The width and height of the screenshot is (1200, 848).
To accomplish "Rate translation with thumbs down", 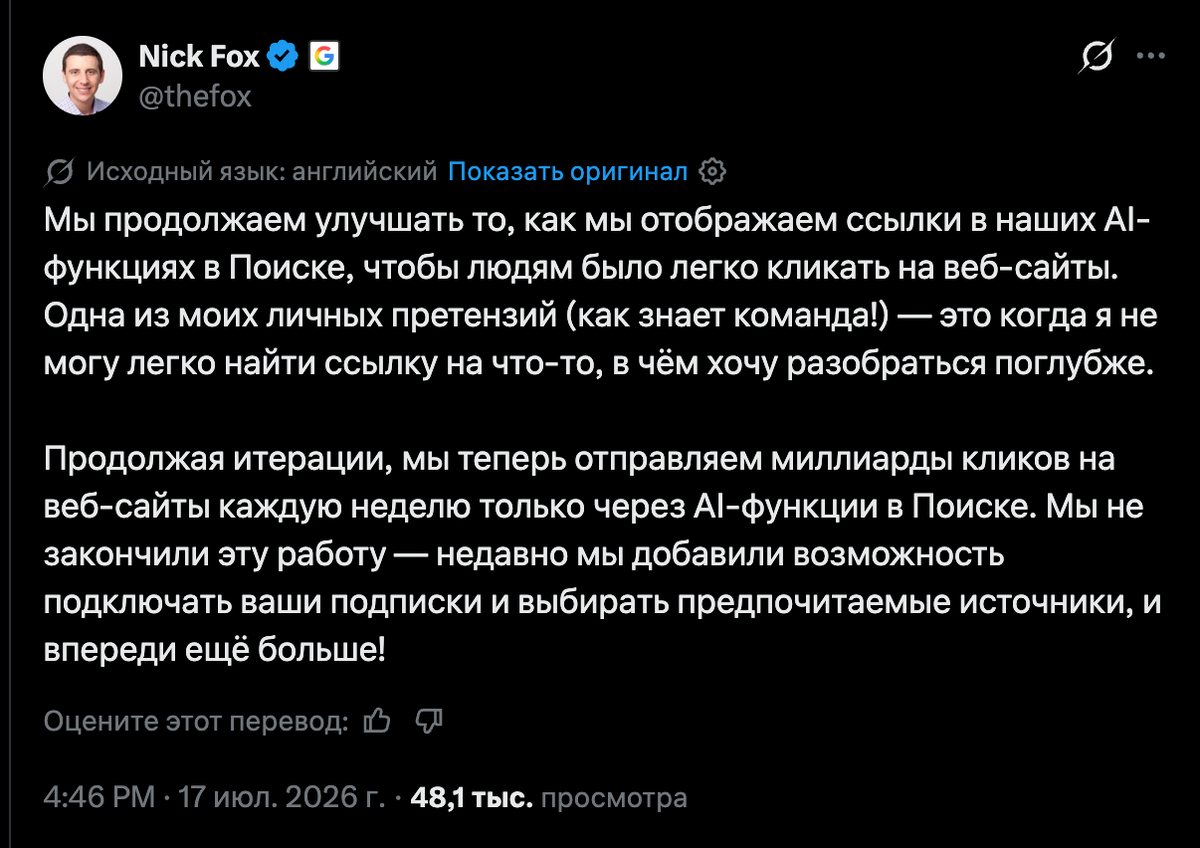I will tap(429, 720).
